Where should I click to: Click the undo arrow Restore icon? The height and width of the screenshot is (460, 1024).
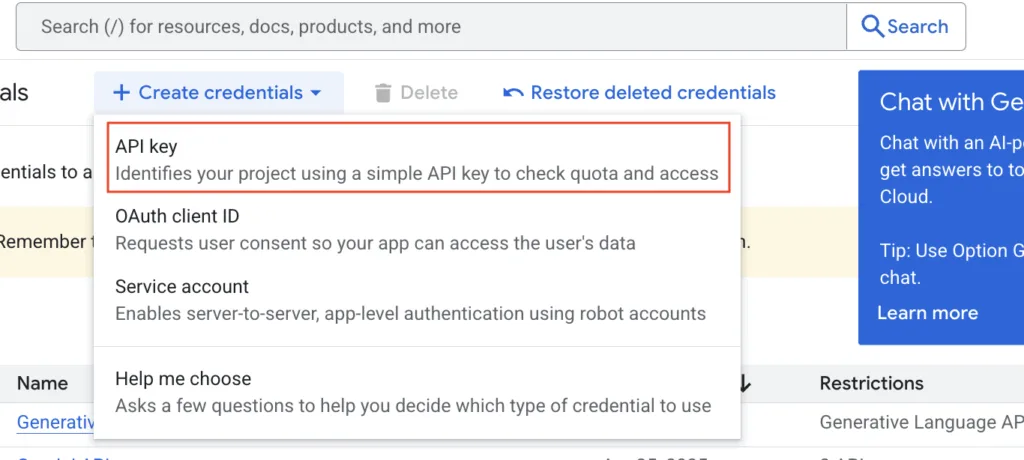[513, 93]
